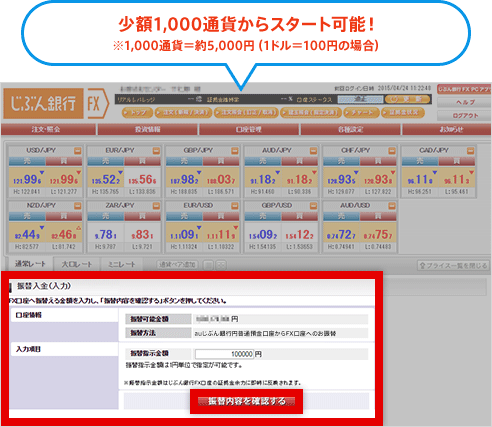The width and height of the screenshot is (492, 427).
Task: Launch じぶん銀行 FX PCアプリ
Action: 464,89
